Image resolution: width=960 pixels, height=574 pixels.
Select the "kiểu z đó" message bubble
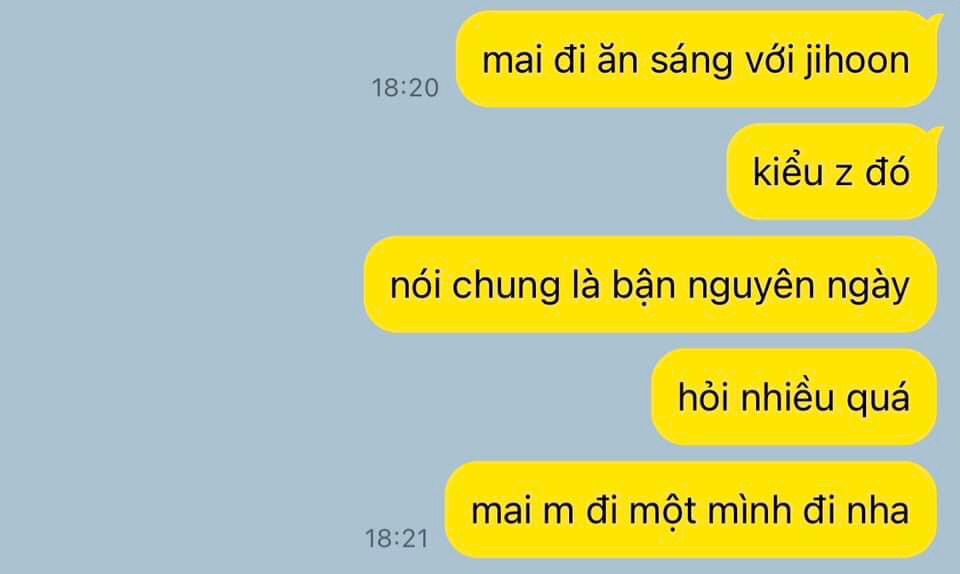[x=832, y=172]
